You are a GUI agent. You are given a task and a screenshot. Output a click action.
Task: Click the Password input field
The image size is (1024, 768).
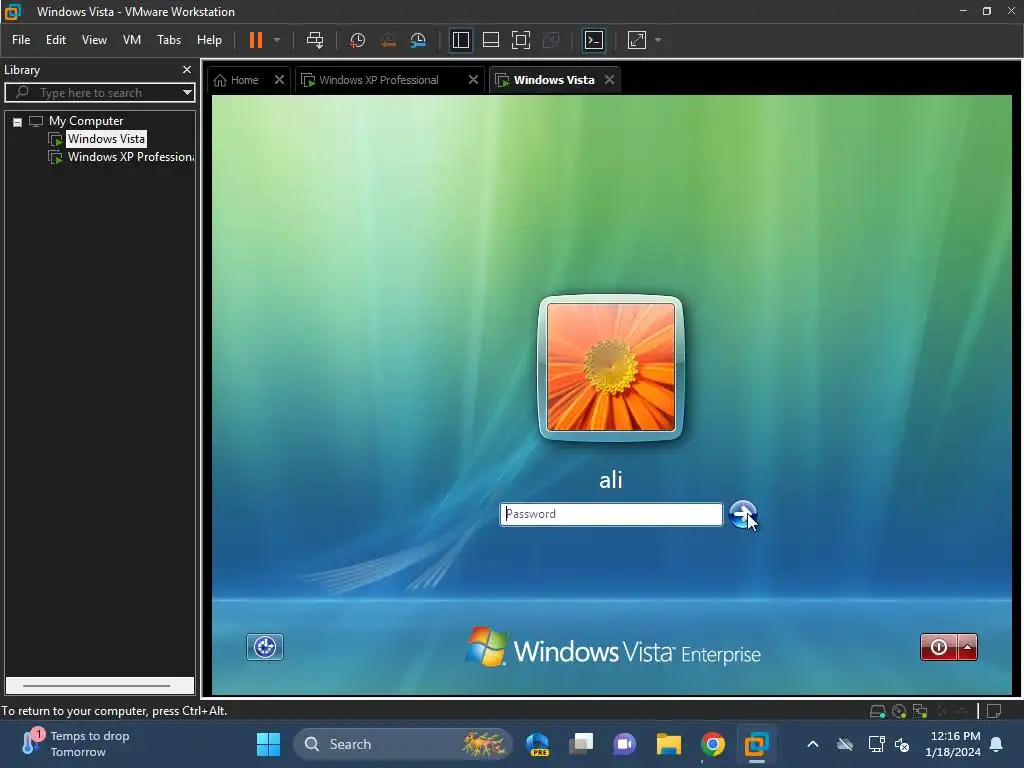click(611, 514)
